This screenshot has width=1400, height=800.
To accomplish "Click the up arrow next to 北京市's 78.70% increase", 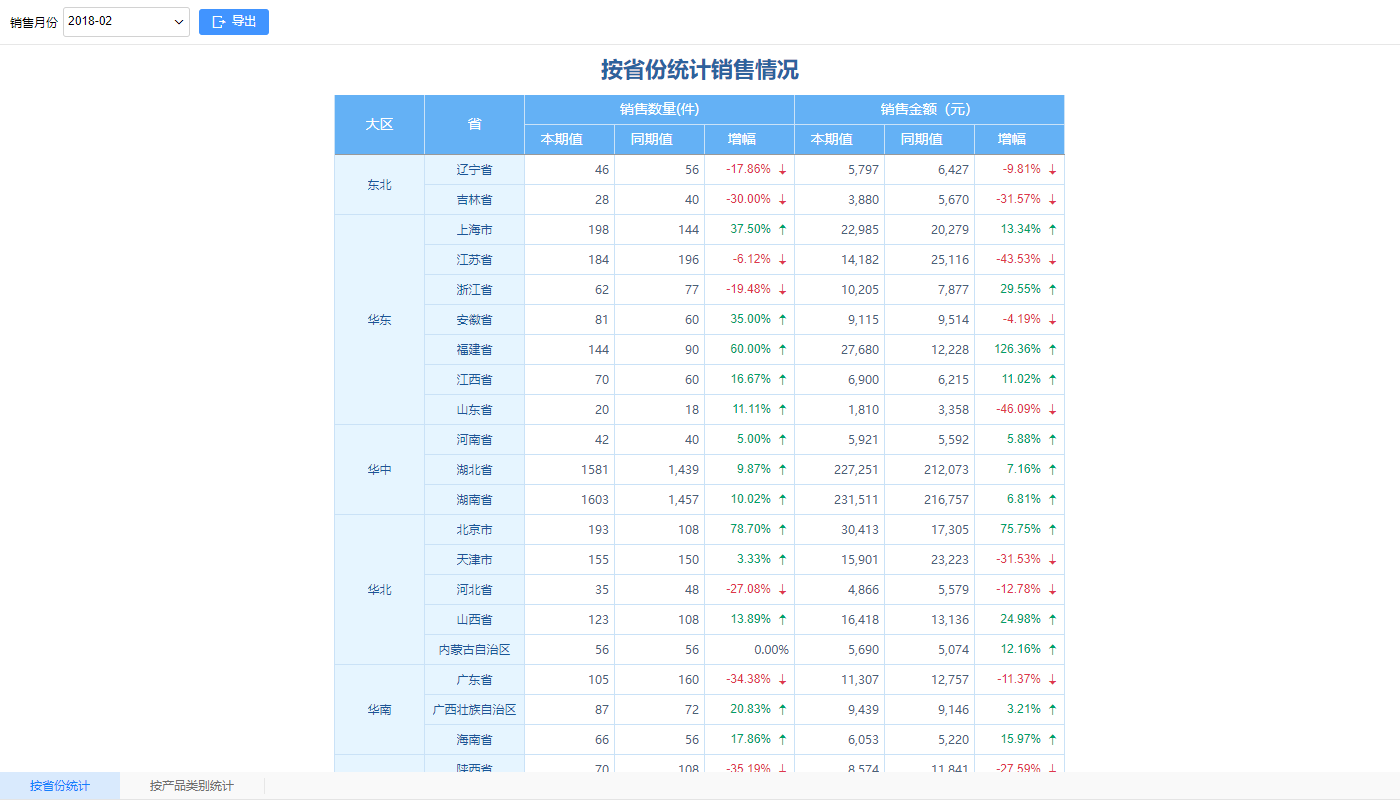I will click(x=783, y=529).
